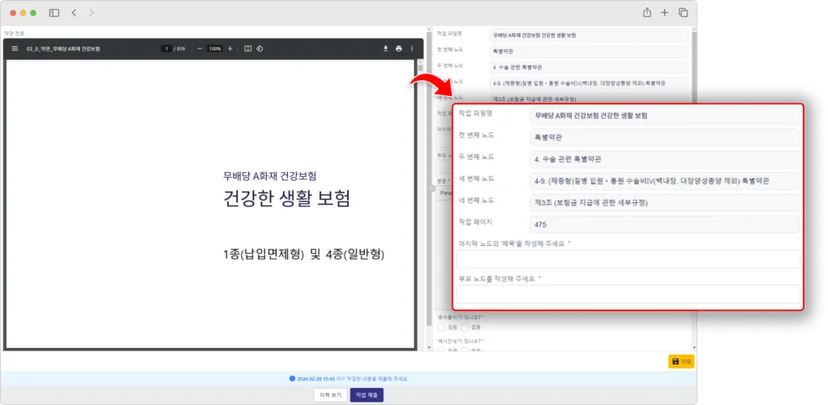Click the notice text beside the info icon
The height and width of the screenshot is (405, 828).
[352, 379]
